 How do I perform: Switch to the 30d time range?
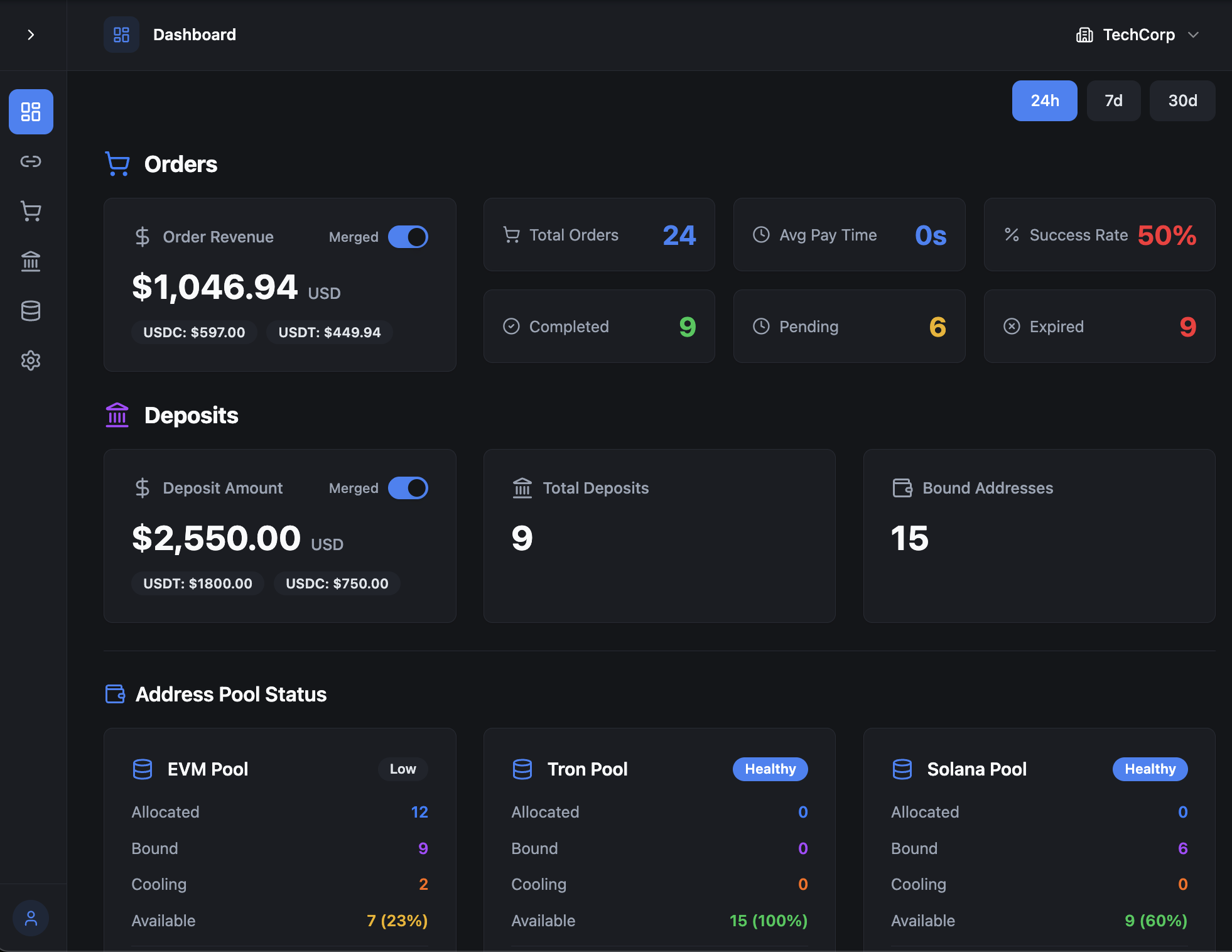[x=1182, y=100]
